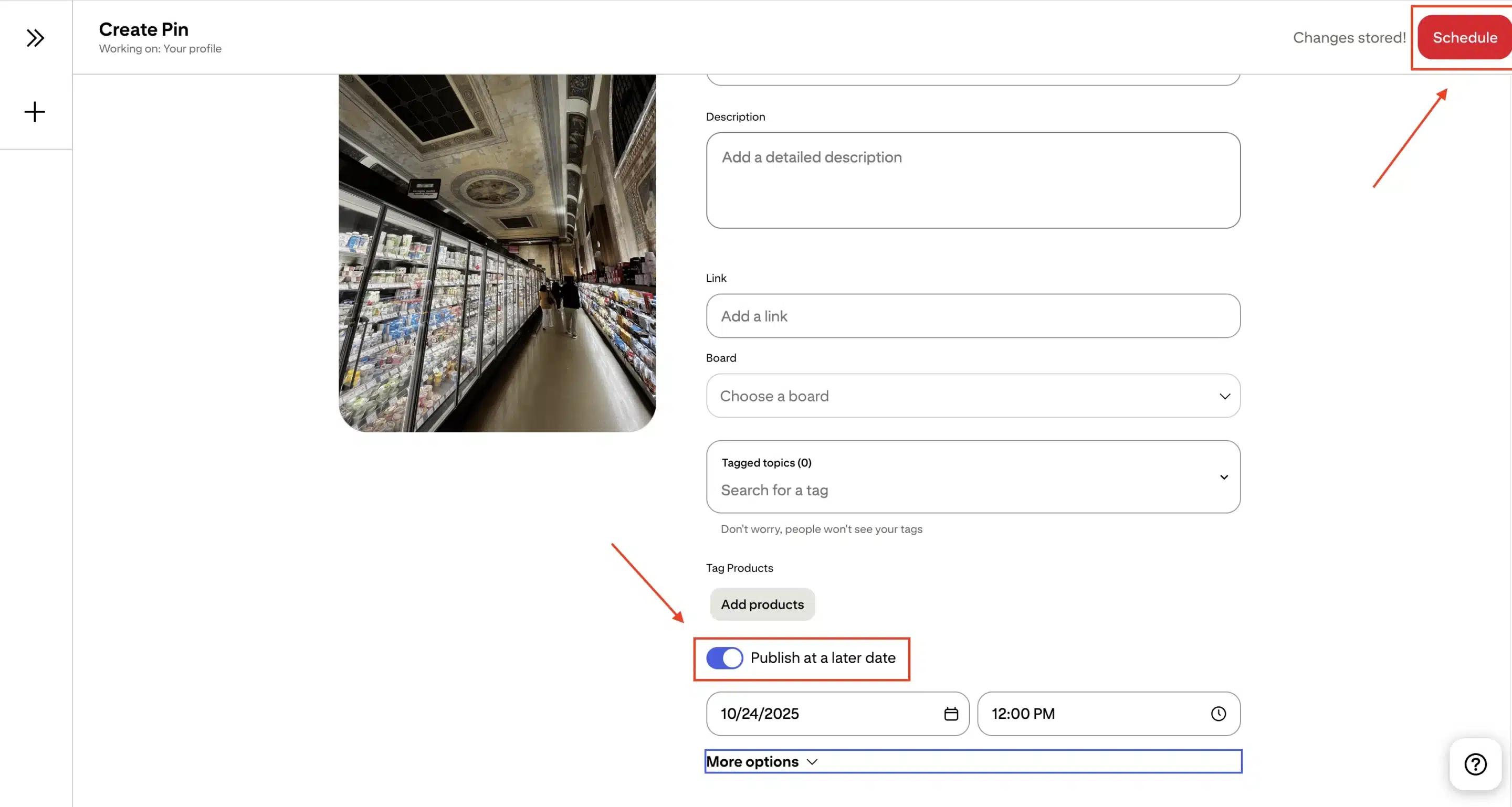Toggle Publish at a later date switch
Screen dimensions: 1512x807
point(724,657)
